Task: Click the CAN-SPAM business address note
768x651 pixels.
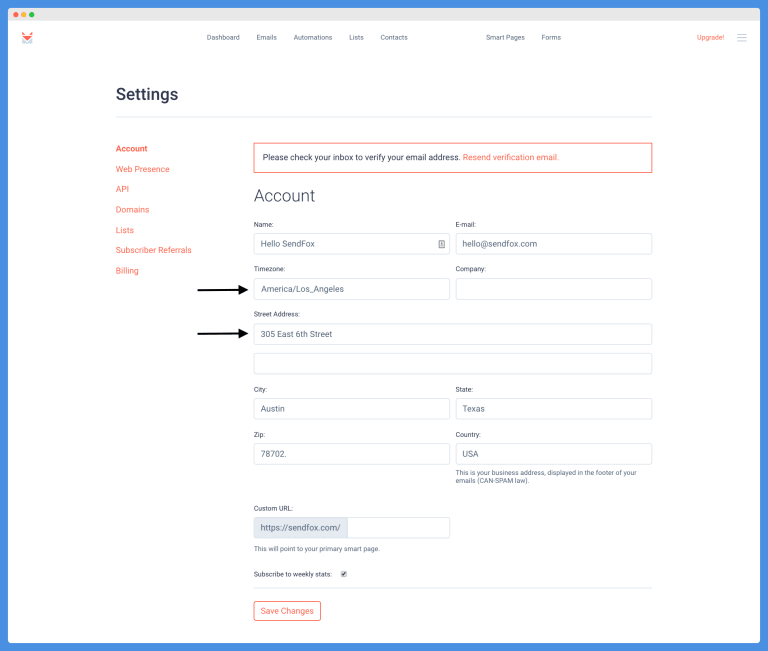Action: (x=546, y=477)
